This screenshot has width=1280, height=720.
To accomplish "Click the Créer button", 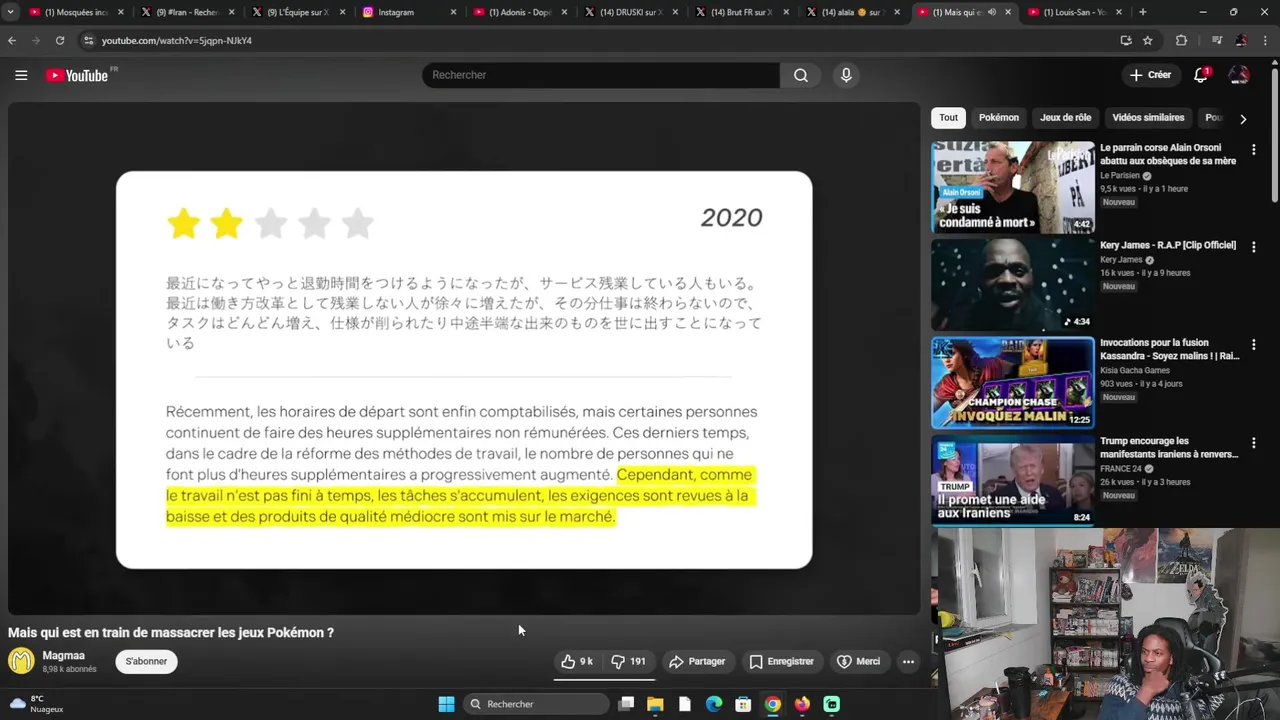I will (1150, 75).
